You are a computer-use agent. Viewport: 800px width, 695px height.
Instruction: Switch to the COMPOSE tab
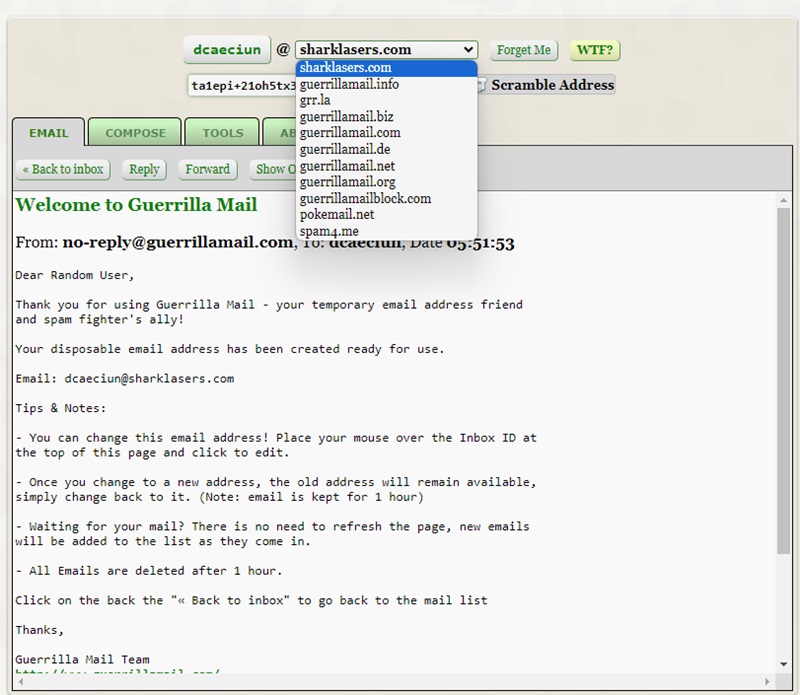click(134, 132)
